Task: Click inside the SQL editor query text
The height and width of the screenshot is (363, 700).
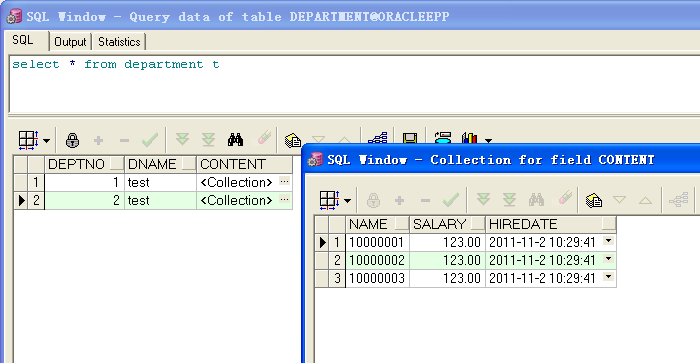Action: click(116, 64)
